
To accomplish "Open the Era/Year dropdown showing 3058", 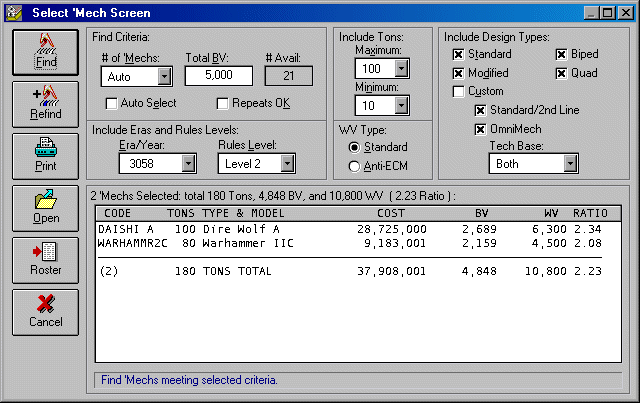I will coord(188,164).
